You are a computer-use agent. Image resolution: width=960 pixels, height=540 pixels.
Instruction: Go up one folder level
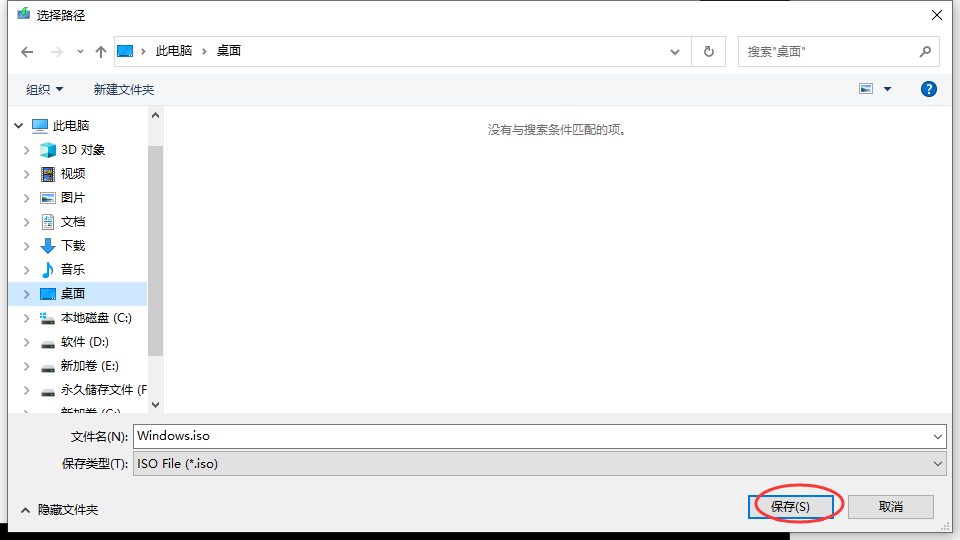[101, 52]
